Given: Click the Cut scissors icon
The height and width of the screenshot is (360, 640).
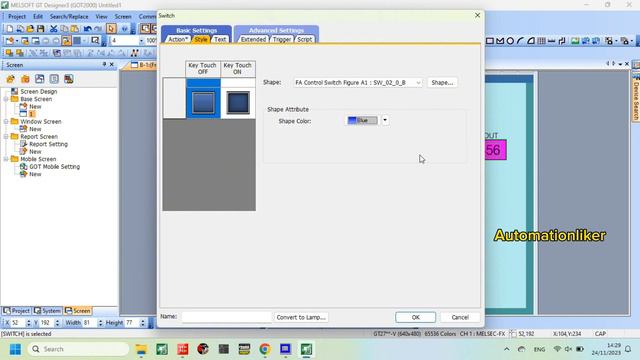Looking at the screenshot, I should [x=53, y=29].
